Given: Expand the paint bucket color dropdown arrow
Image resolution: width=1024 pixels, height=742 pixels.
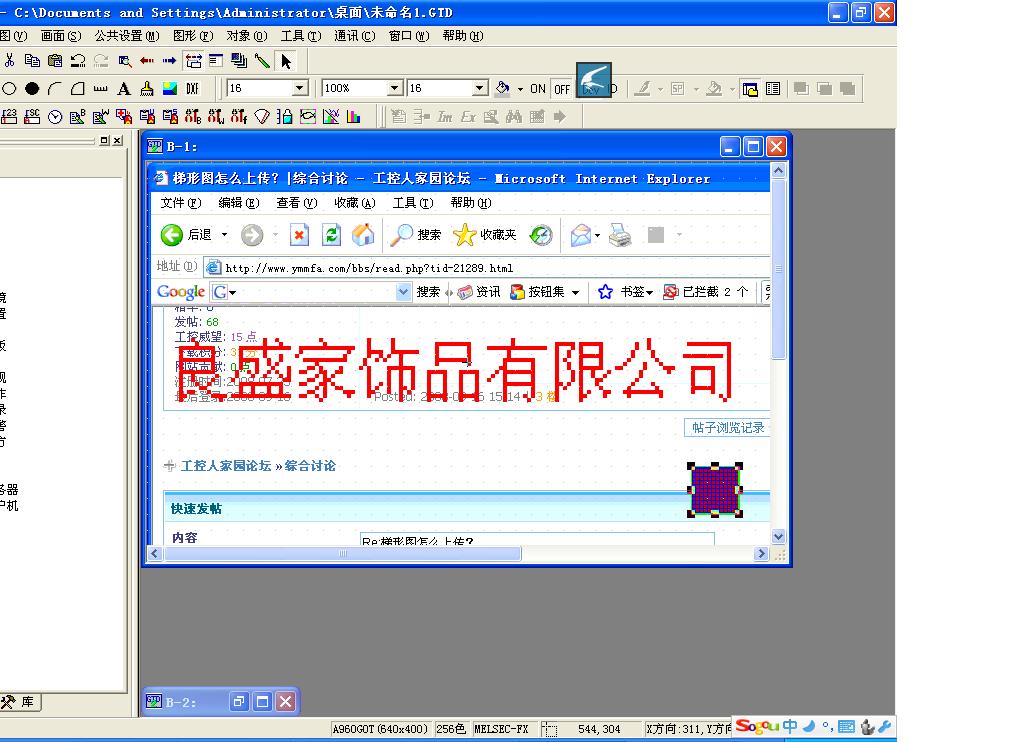Looking at the screenshot, I should (520, 89).
